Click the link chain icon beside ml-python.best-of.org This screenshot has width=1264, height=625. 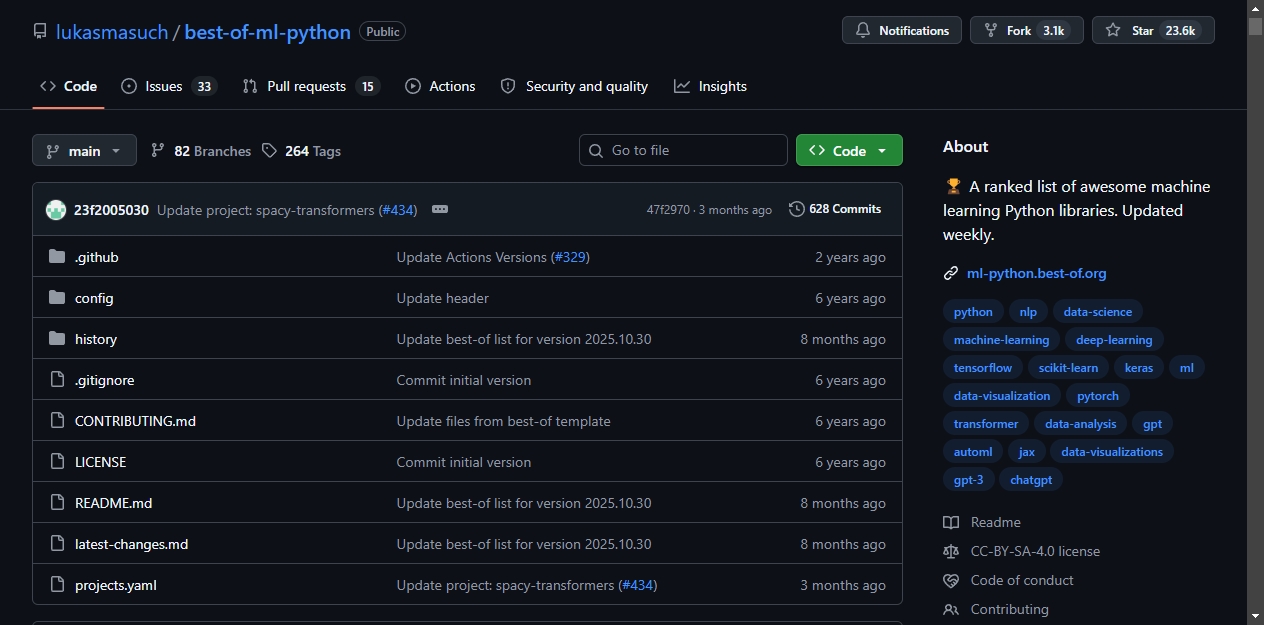951,273
